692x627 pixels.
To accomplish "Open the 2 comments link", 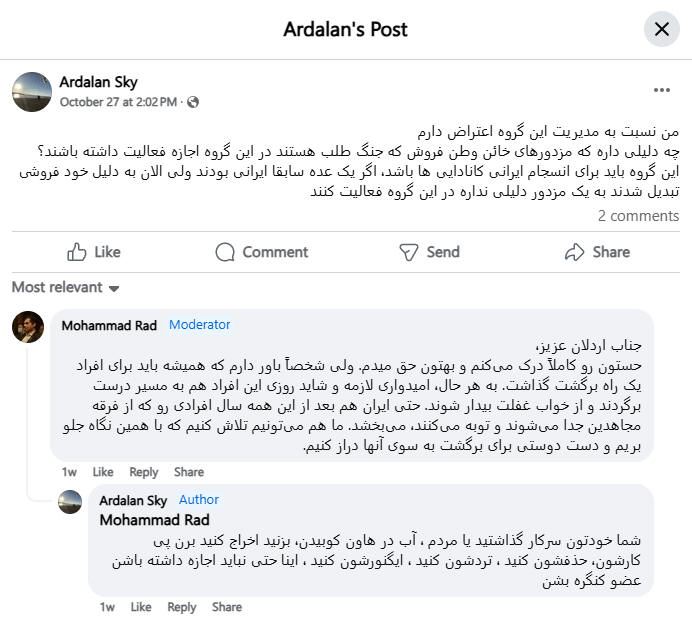I will tap(638, 216).
